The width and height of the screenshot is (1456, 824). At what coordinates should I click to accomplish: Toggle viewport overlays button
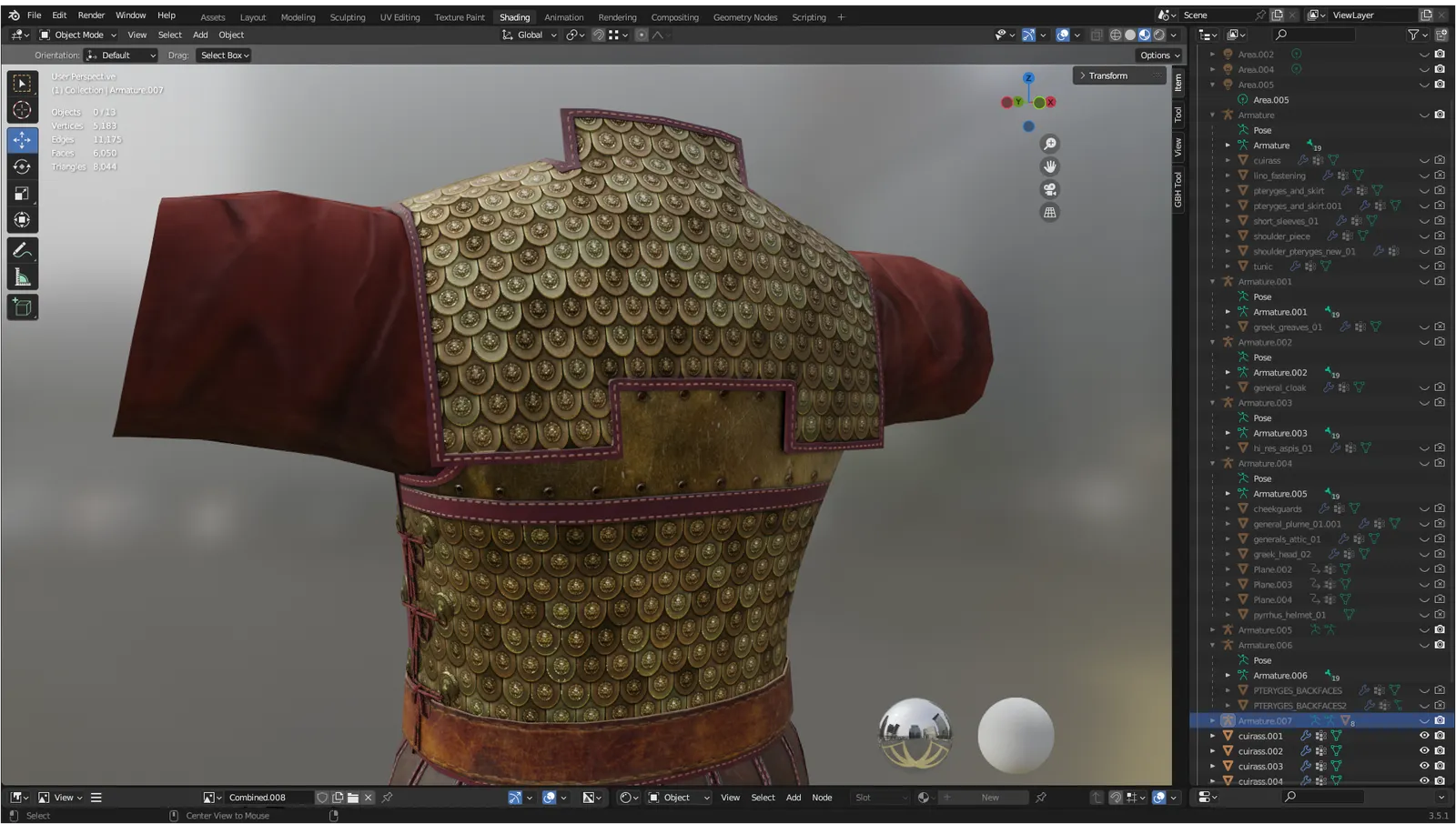pyautogui.click(x=1063, y=35)
